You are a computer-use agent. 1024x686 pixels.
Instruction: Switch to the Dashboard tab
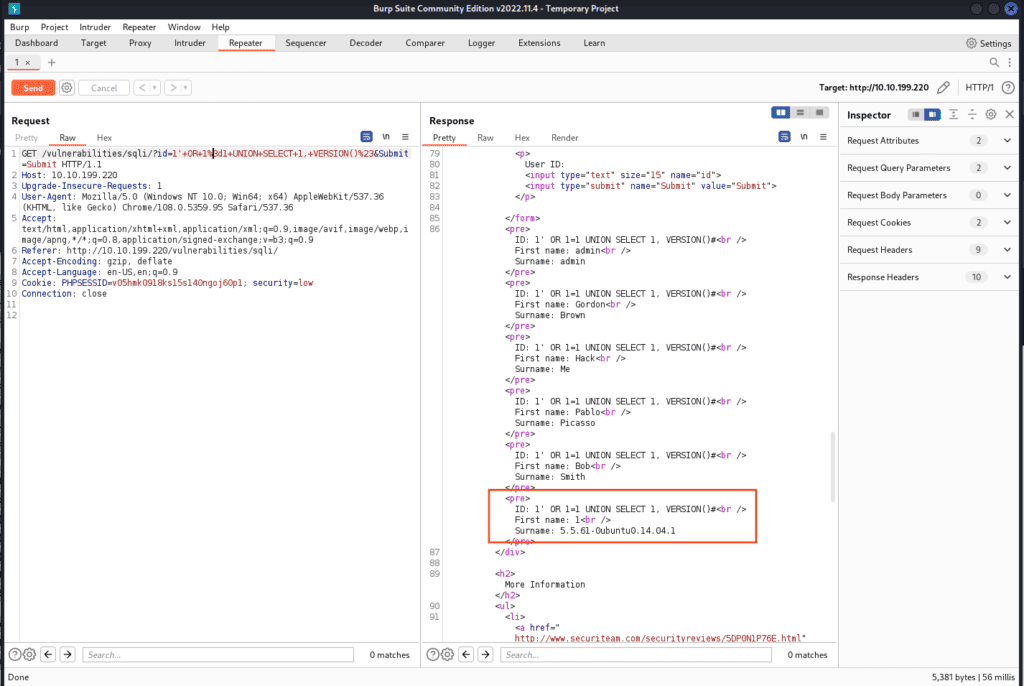pos(37,43)
